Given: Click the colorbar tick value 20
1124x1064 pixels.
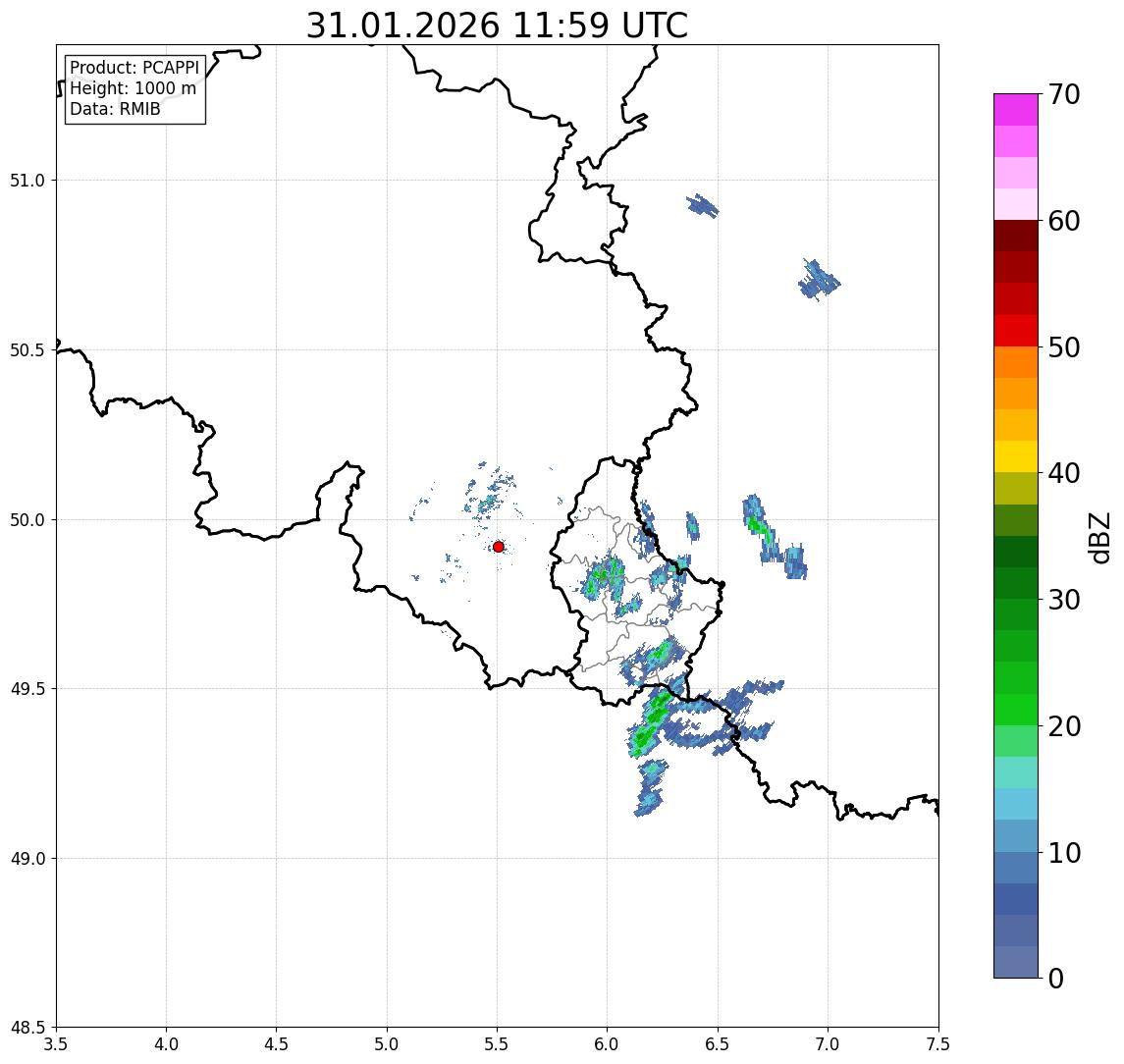Looking at the screenshot, I should tap(1064, 726).
